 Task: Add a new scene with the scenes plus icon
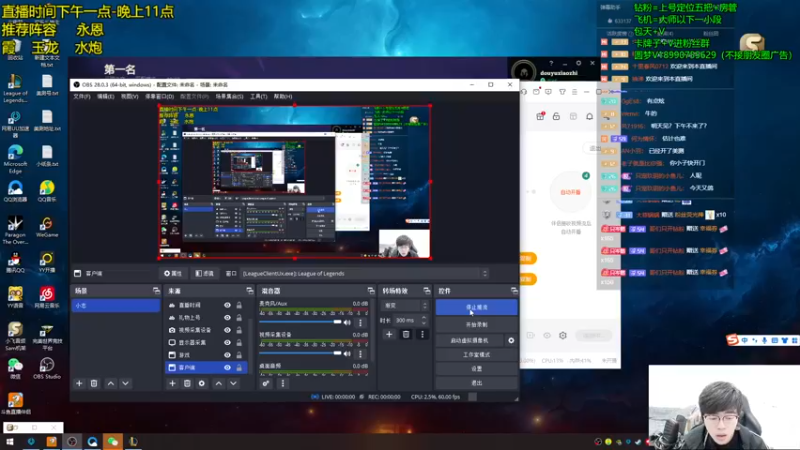pyautogui.click(x=79, y=383)
